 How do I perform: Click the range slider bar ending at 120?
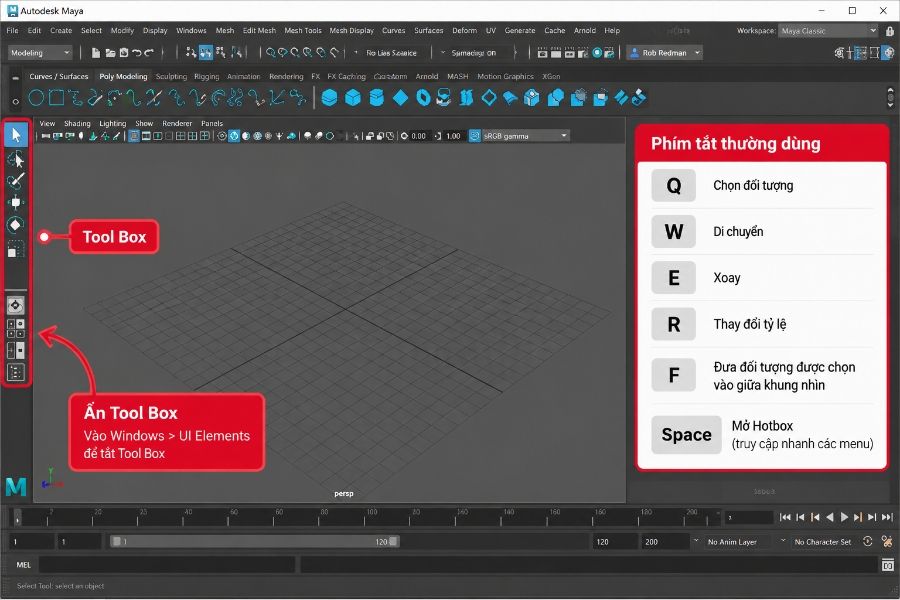tap(255, 541)
